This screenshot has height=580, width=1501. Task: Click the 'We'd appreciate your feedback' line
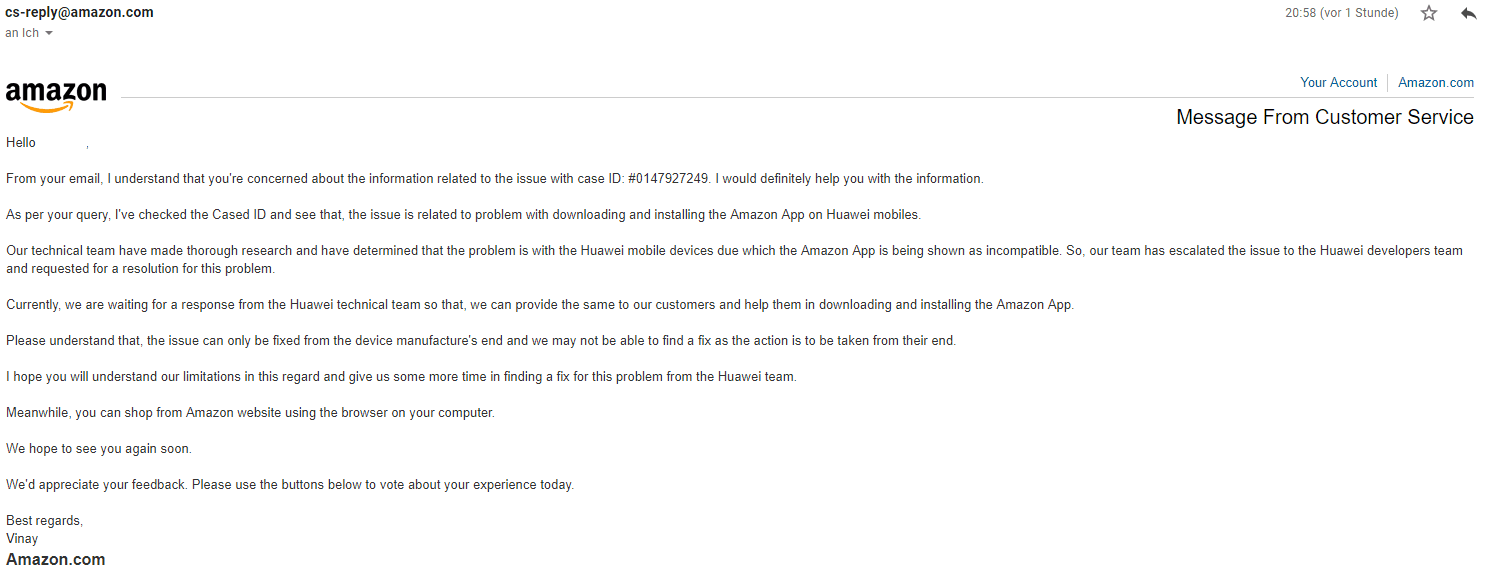290,485
